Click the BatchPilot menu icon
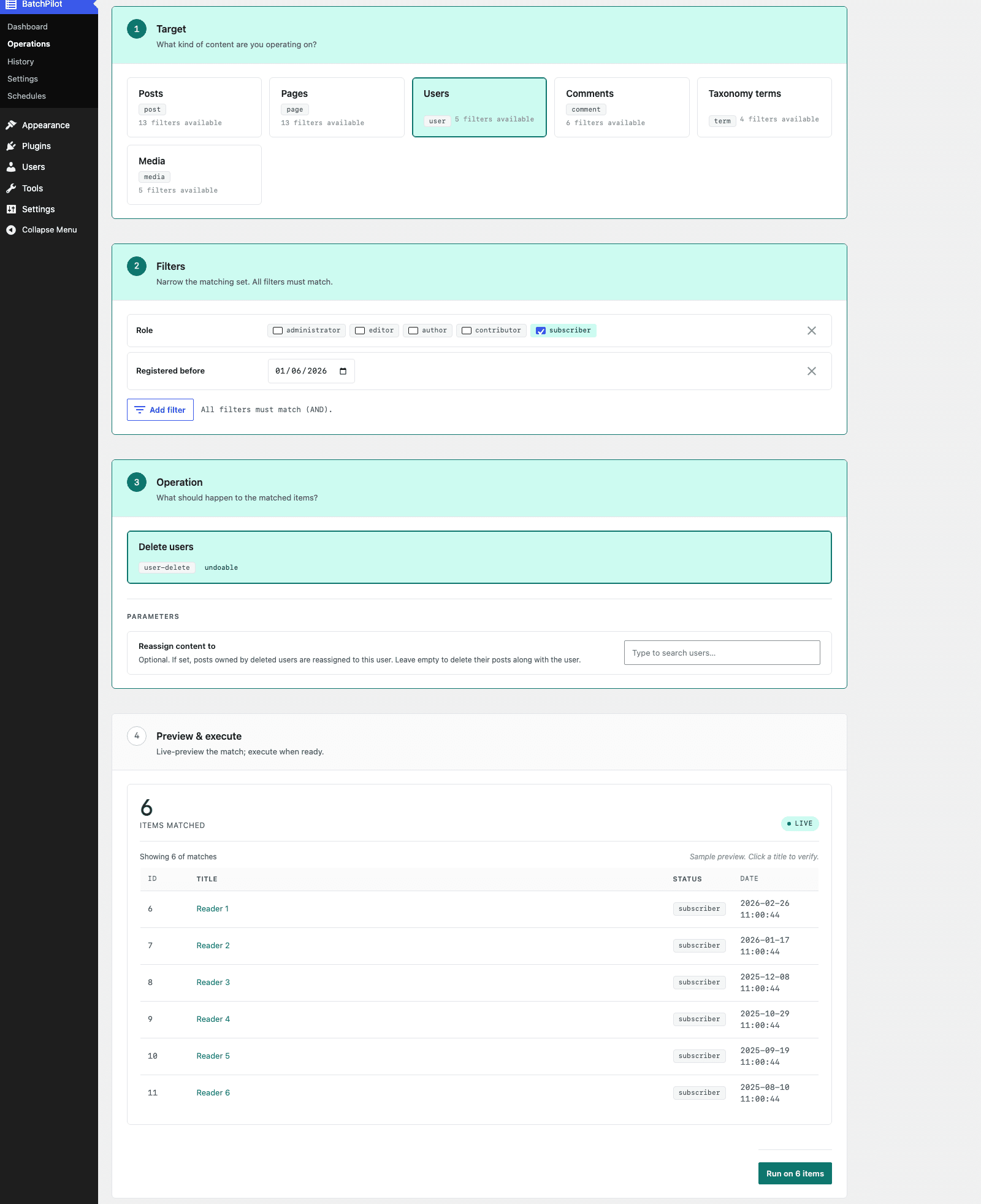 pos(11,4)
